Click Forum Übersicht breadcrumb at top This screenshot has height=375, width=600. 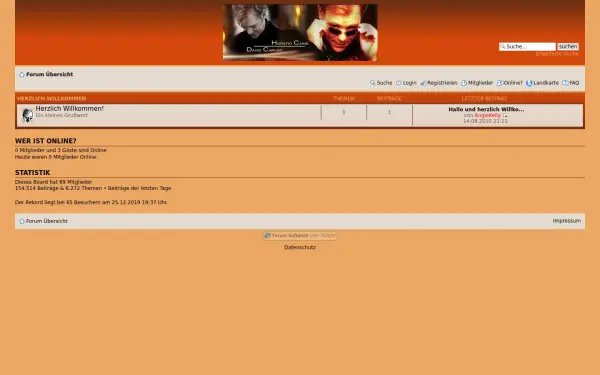[x=49, y=75]
